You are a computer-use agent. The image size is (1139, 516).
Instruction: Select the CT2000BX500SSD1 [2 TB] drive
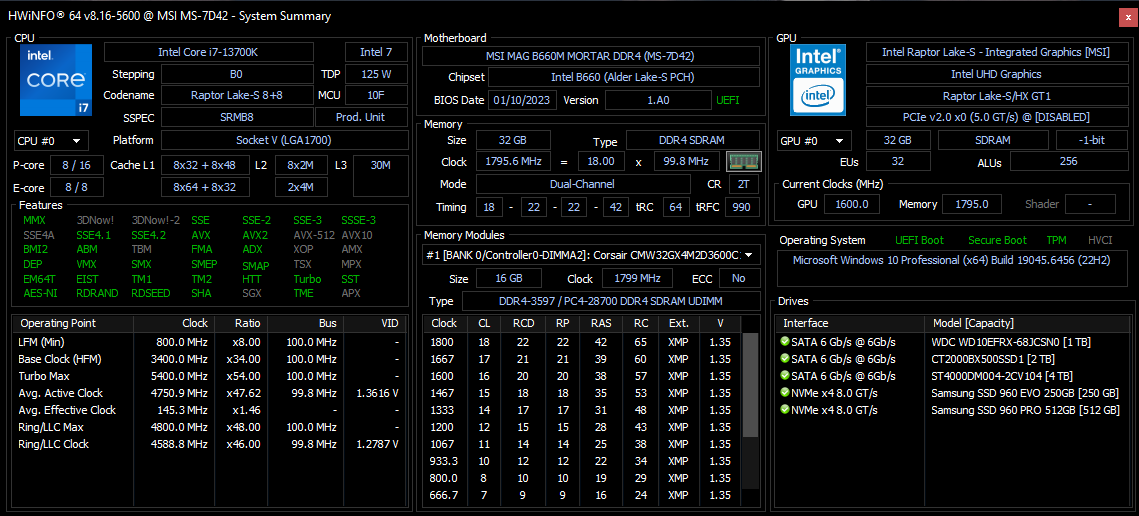[x=951, y=359]
